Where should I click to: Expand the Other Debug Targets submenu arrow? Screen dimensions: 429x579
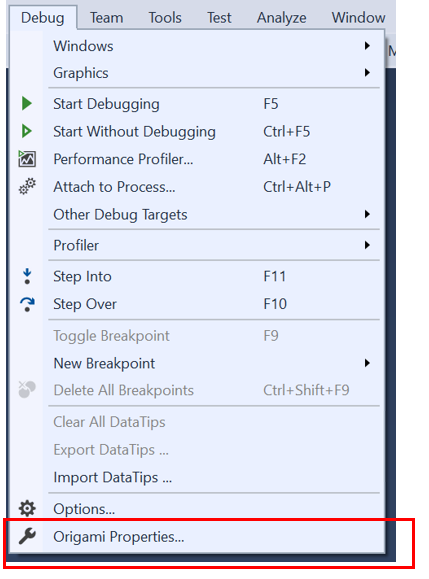click(367, 214)
